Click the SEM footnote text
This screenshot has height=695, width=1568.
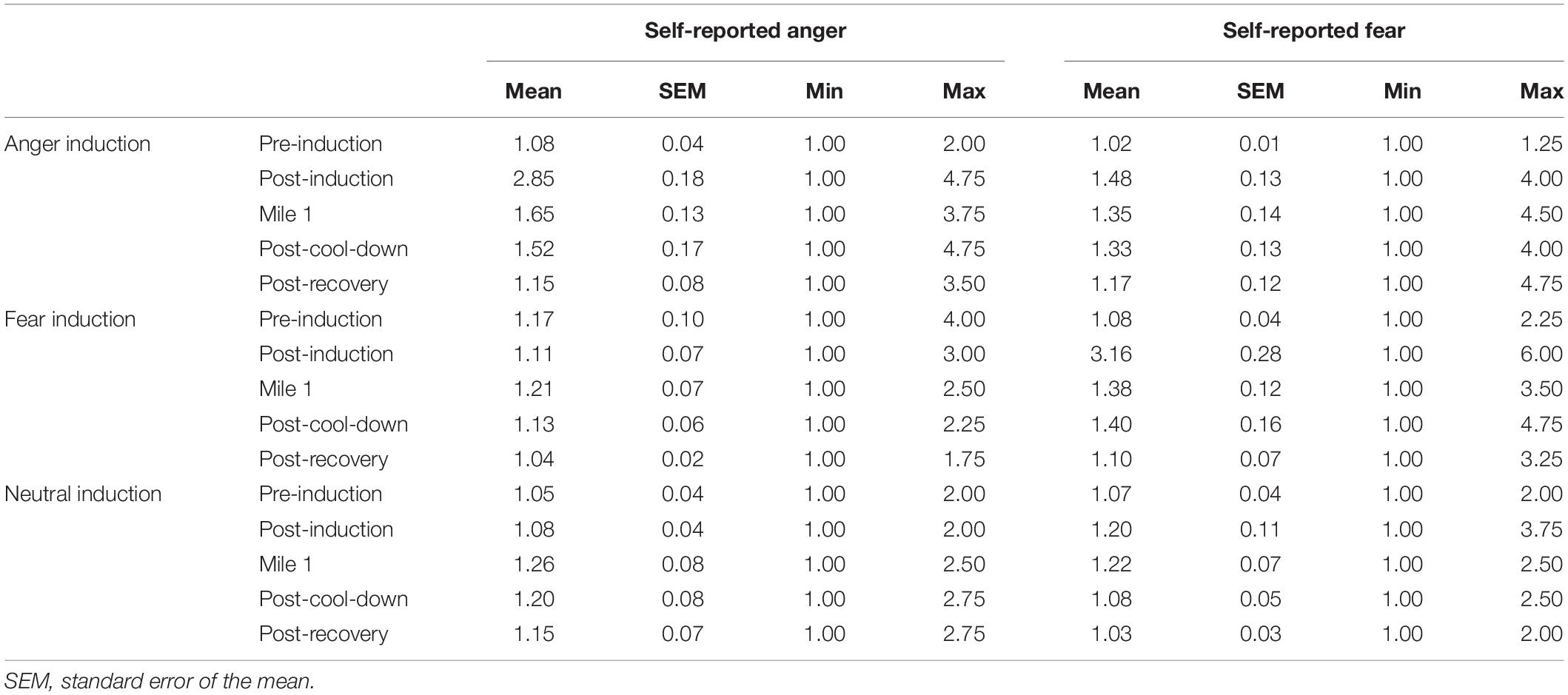(160, 680)
